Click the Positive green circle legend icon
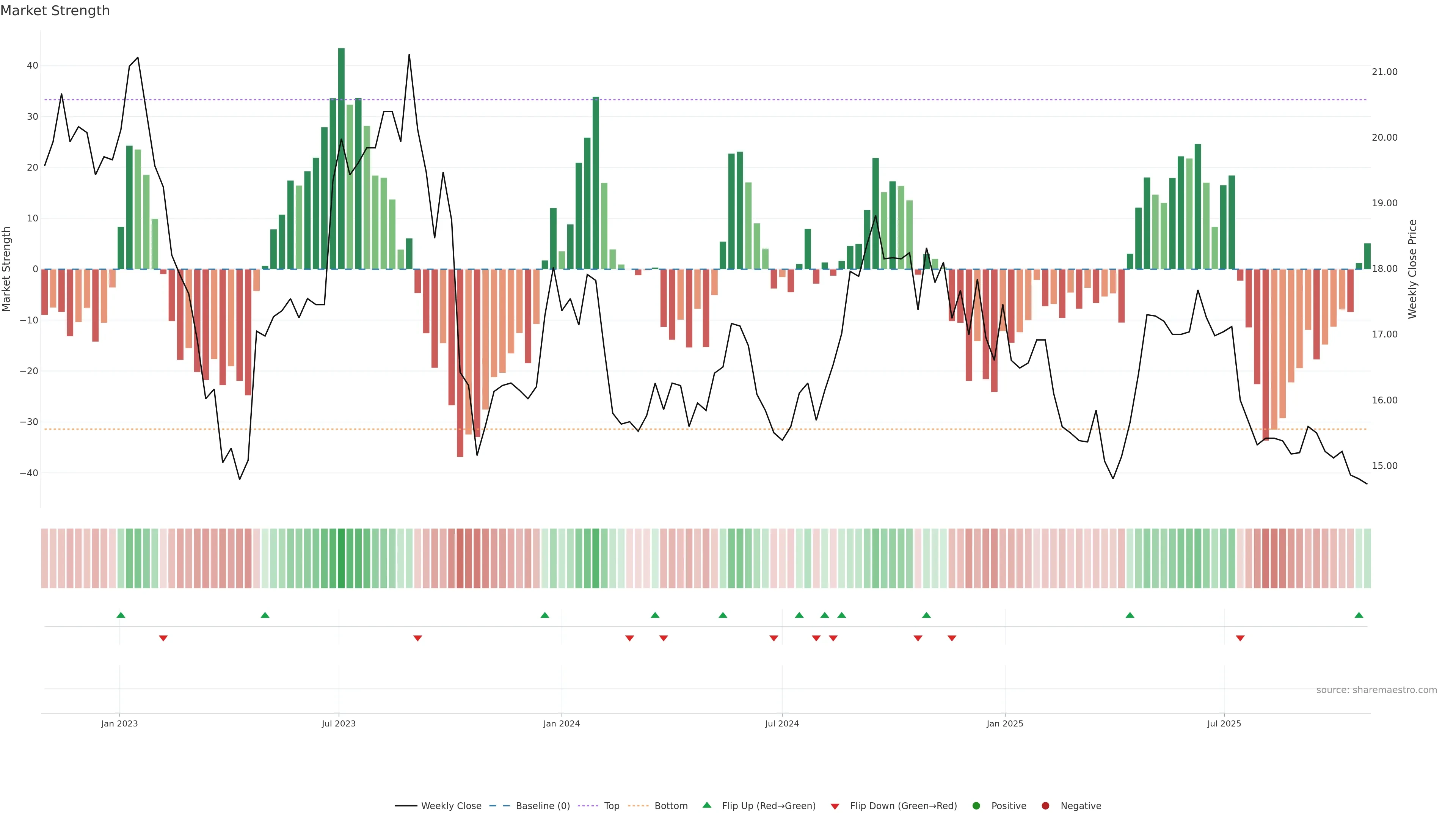The height and width of the screenshot is (819, 1456). coord(976,805)
